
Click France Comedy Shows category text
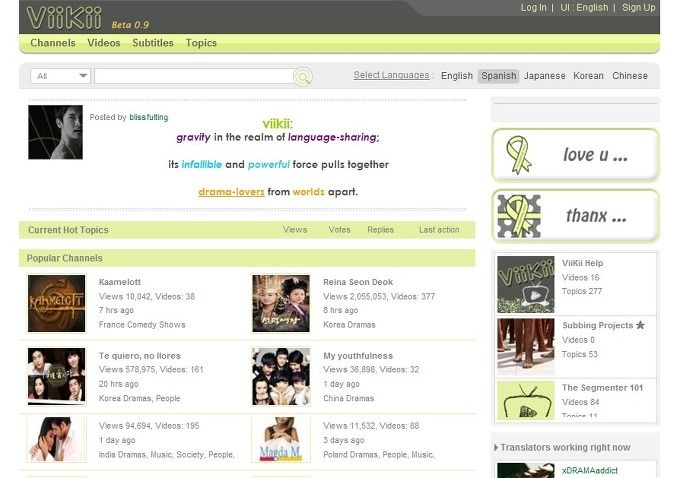[x=142, y=325]
